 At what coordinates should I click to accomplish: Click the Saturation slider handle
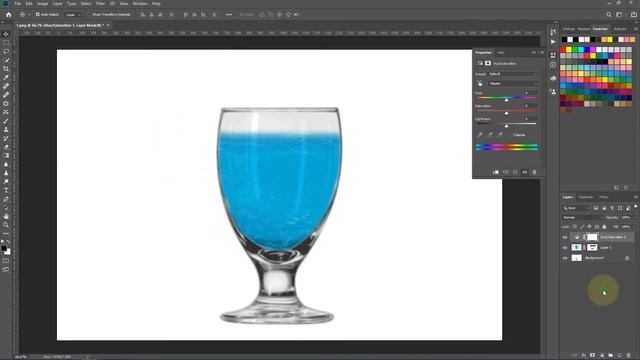click(x=507, y=113)
